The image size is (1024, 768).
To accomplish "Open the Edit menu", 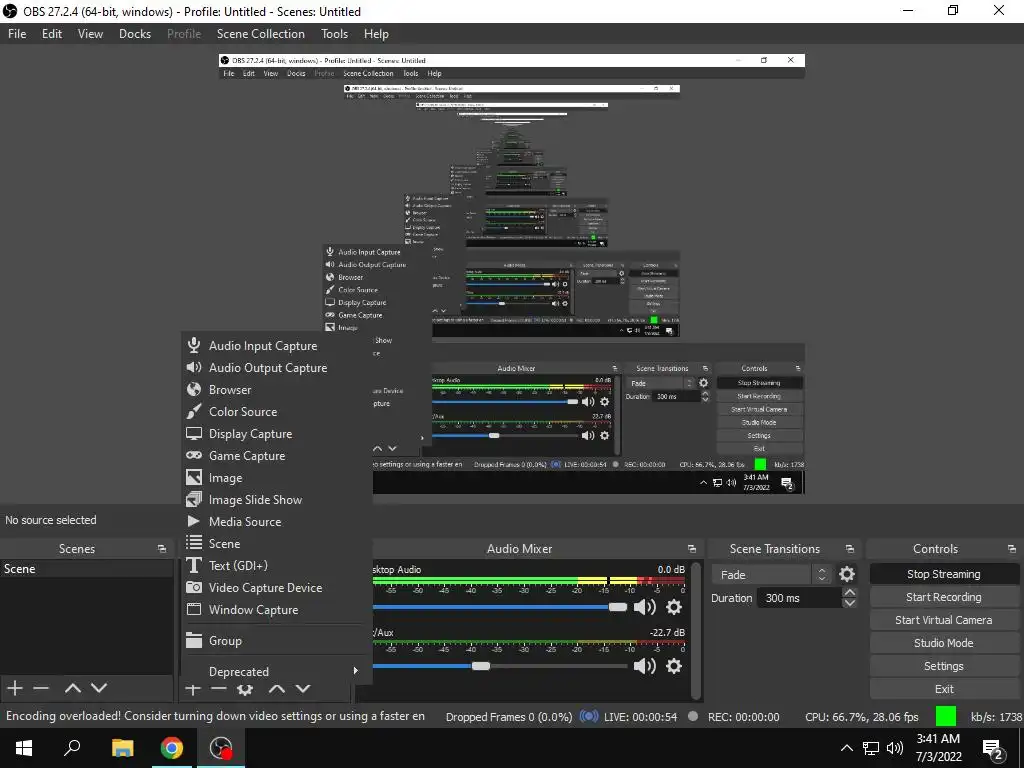I will pyautogui.click(x=52, y=34).
